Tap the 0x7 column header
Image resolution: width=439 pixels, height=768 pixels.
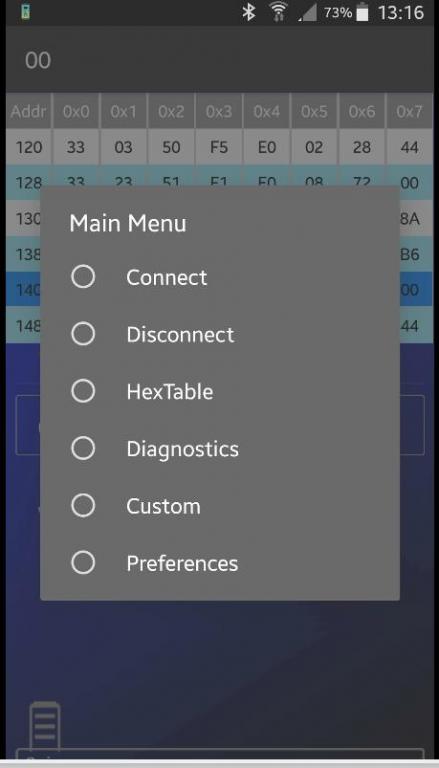(x=409, y=112)
